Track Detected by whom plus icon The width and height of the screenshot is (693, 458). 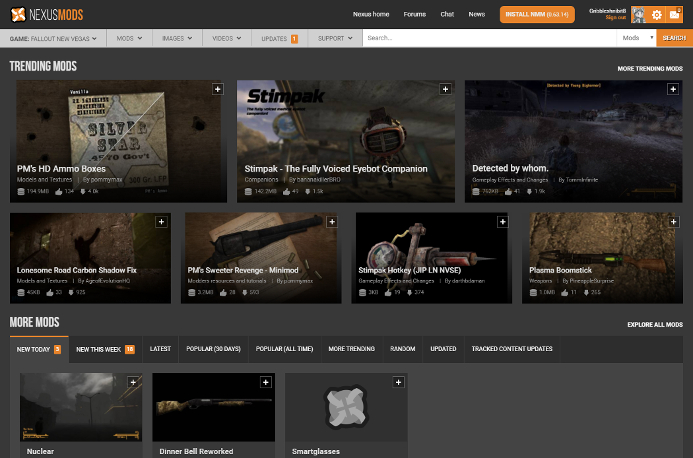click(673, 89)
